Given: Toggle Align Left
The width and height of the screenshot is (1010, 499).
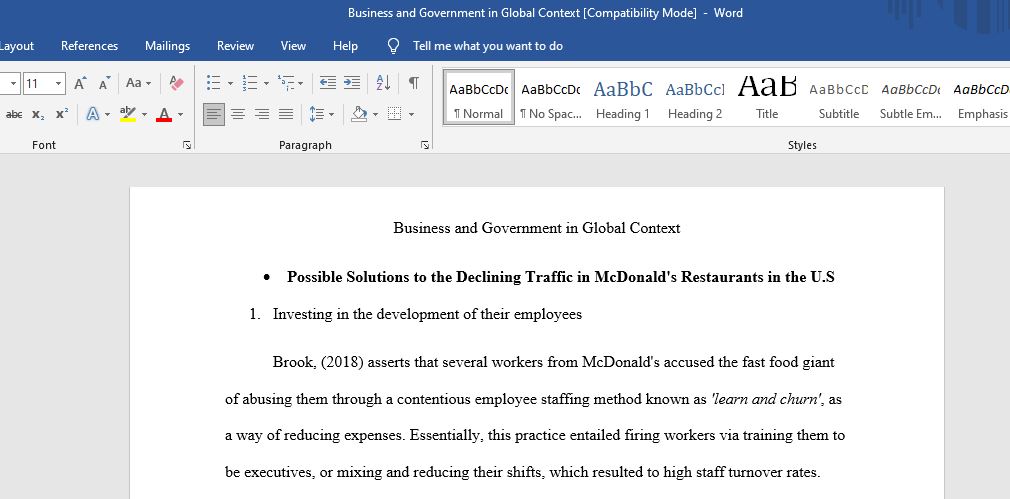Looking at the screenshot, I should pyautogui.click(x=214, y=115).
